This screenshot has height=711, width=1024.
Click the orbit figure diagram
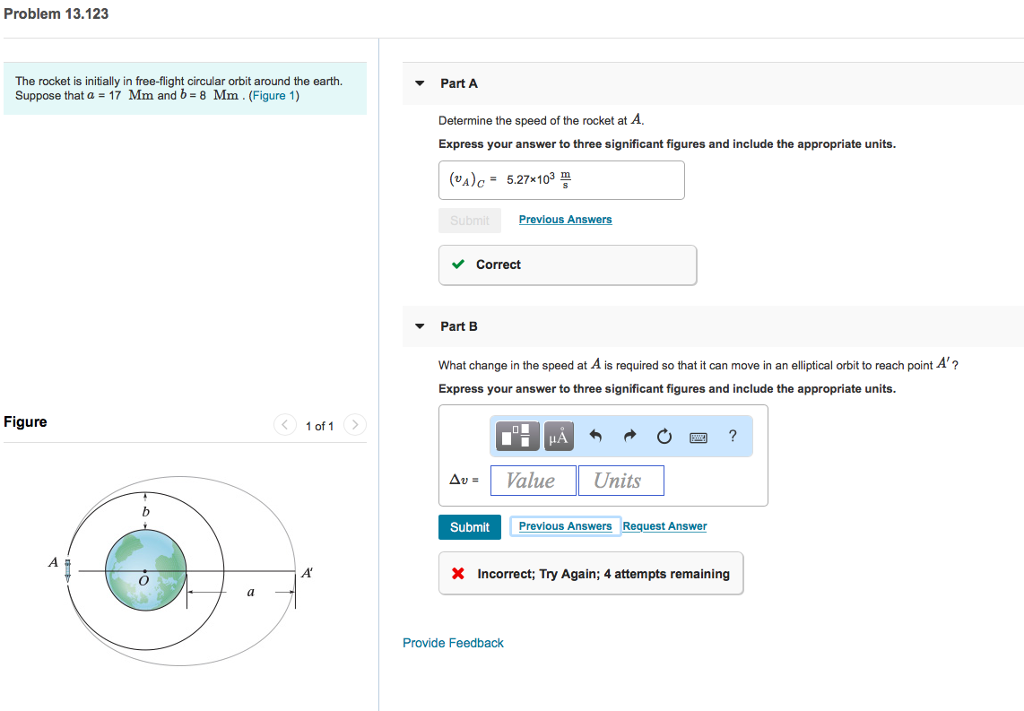pyautogui.click(x=180, y=571)
